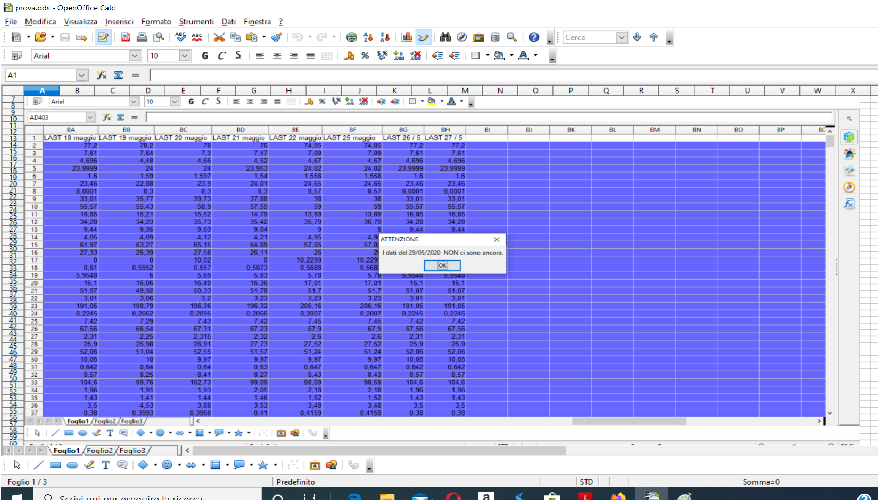
Task: Open the blue Help icon in main toolbar
Action: (x=534, y=38)
